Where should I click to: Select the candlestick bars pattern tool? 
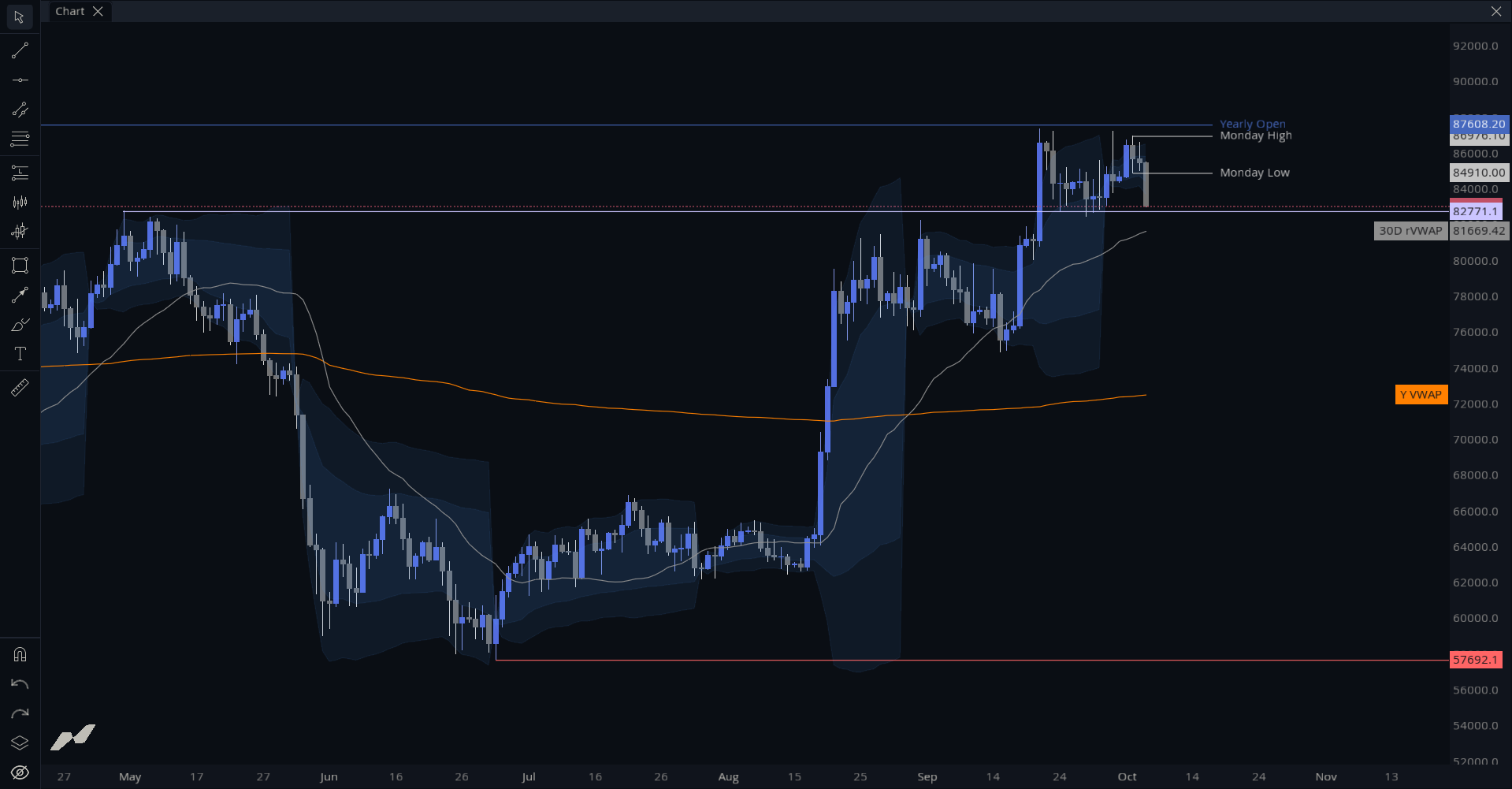[x=20, y=203]
